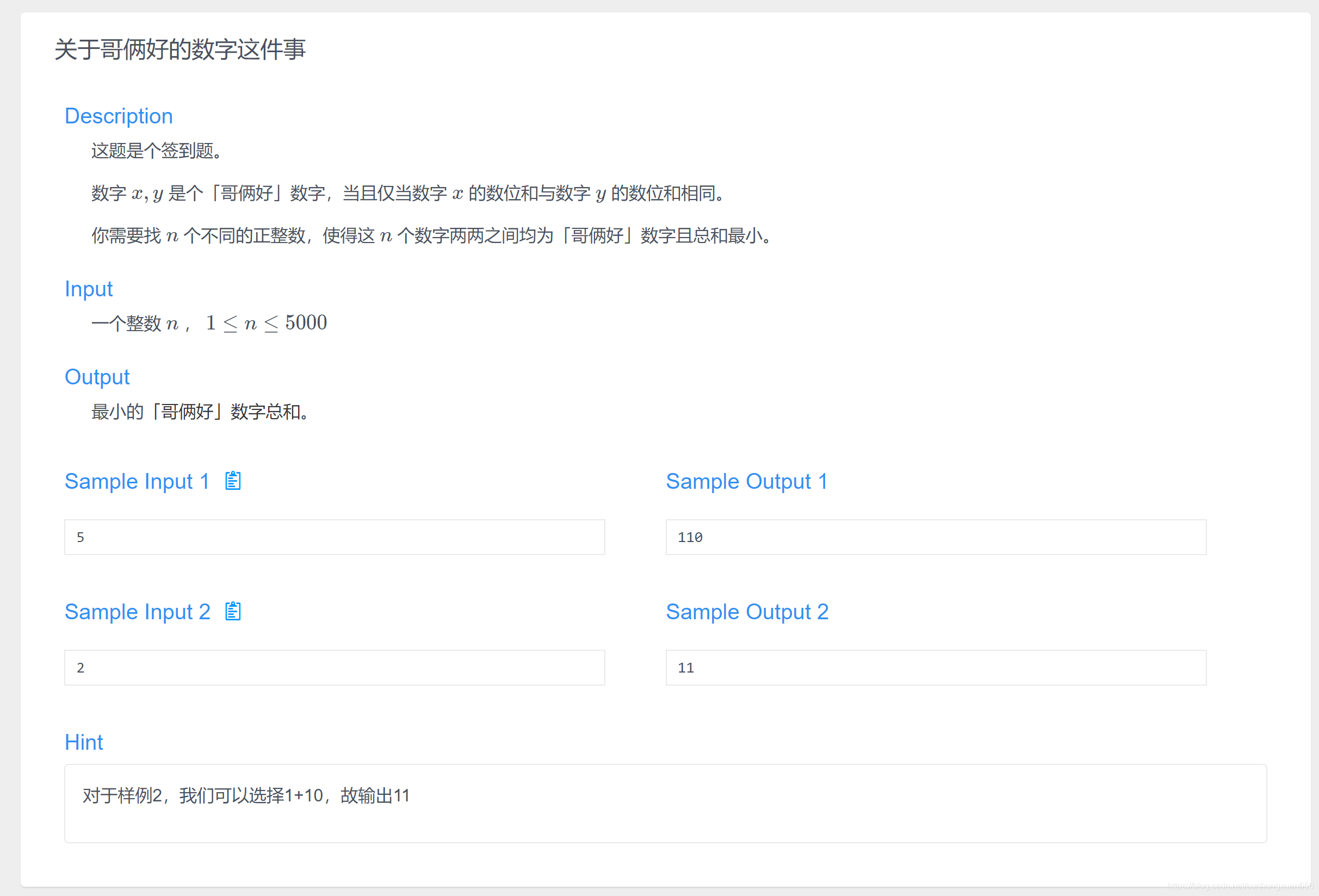Click the output description 最小的「哥俩好」数字总和。
1319x896 pixels.
pyautogui.click(x=200, y=412)
